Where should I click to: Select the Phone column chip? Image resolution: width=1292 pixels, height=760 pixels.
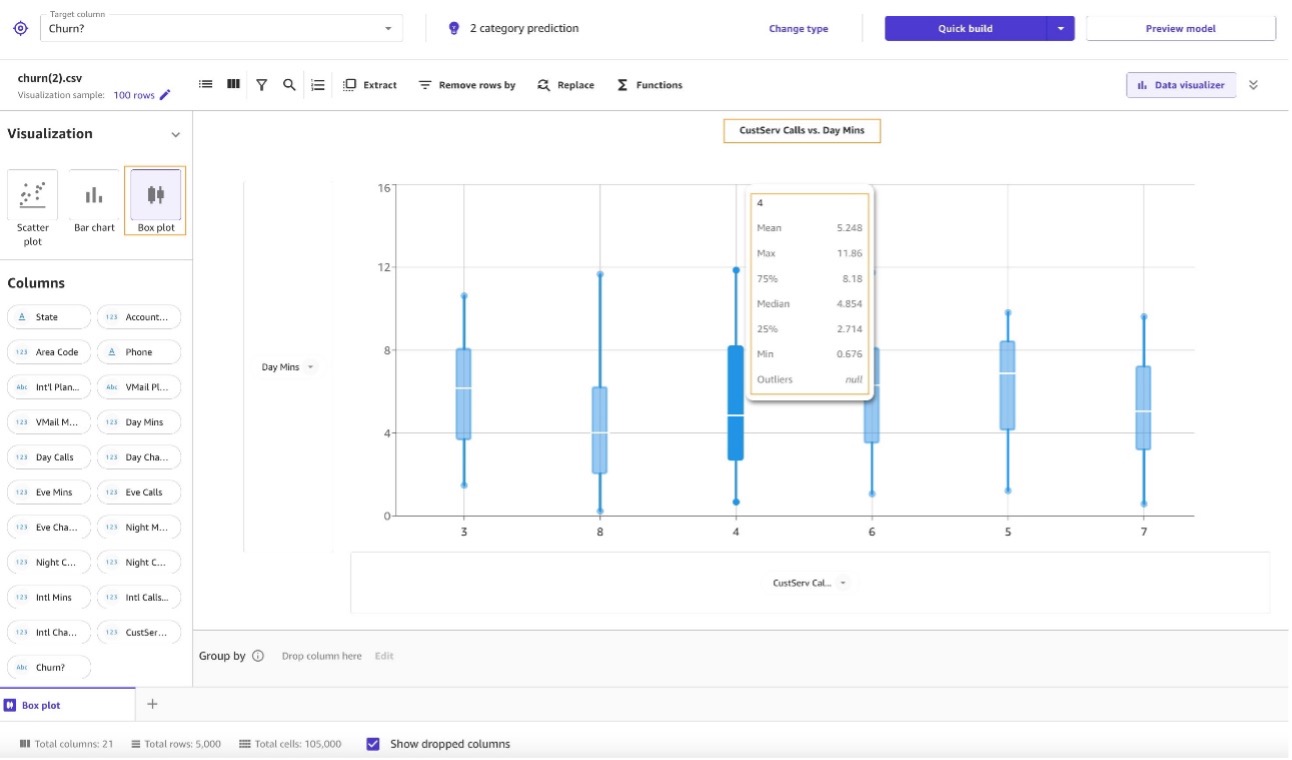[x=139, y=352]
